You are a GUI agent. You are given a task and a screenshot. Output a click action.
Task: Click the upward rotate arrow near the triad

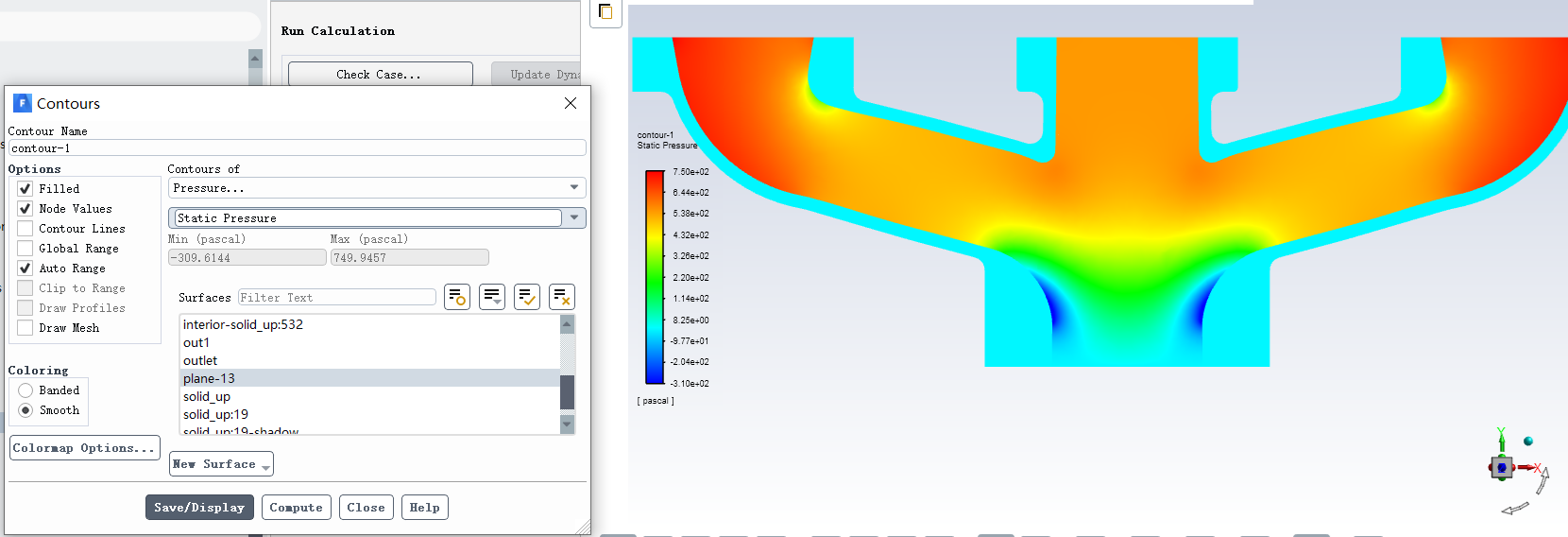click(x=1542, y=480)
